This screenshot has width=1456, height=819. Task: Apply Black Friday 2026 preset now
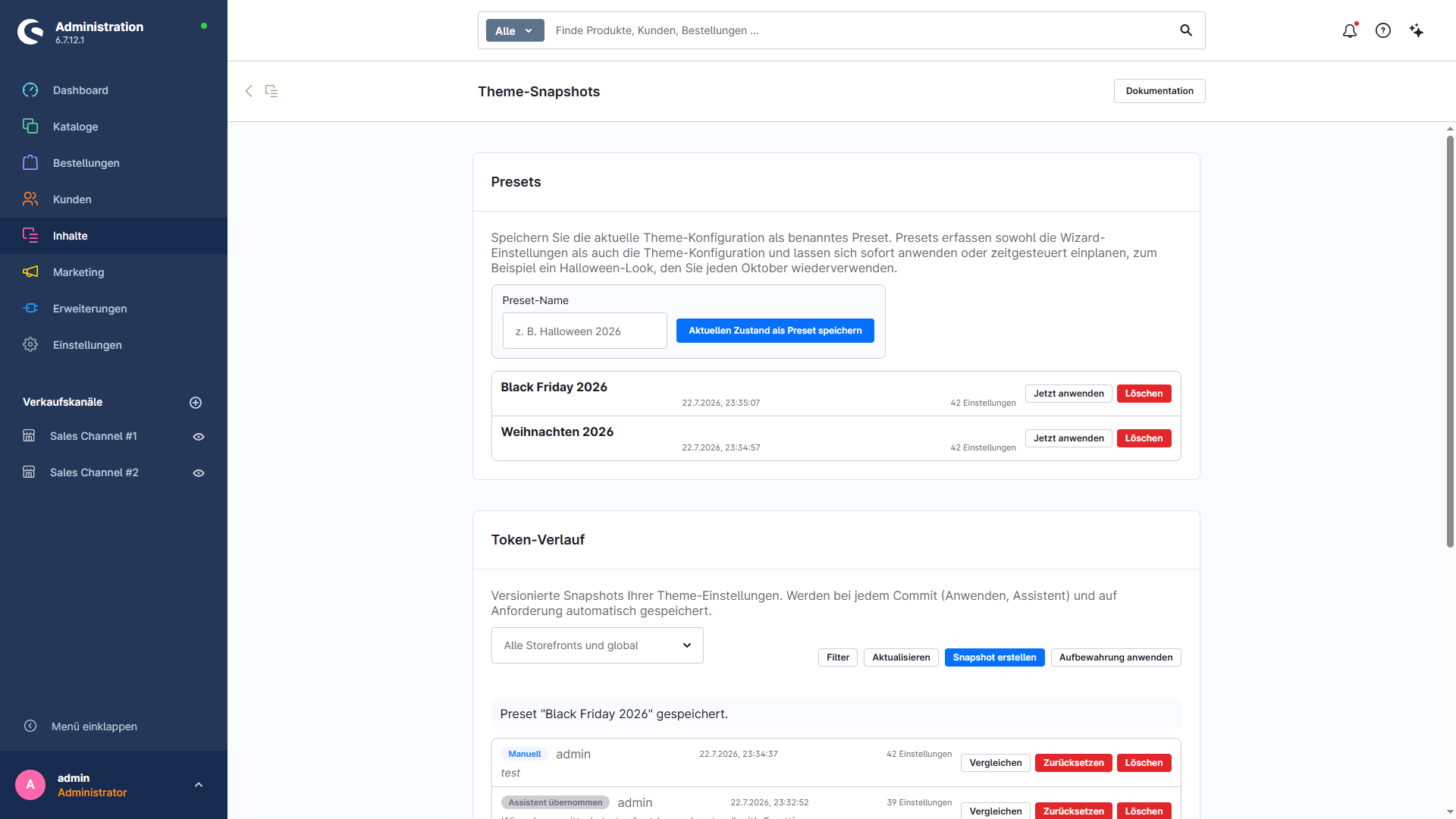pyautogui.click(x=1068, y=394)
